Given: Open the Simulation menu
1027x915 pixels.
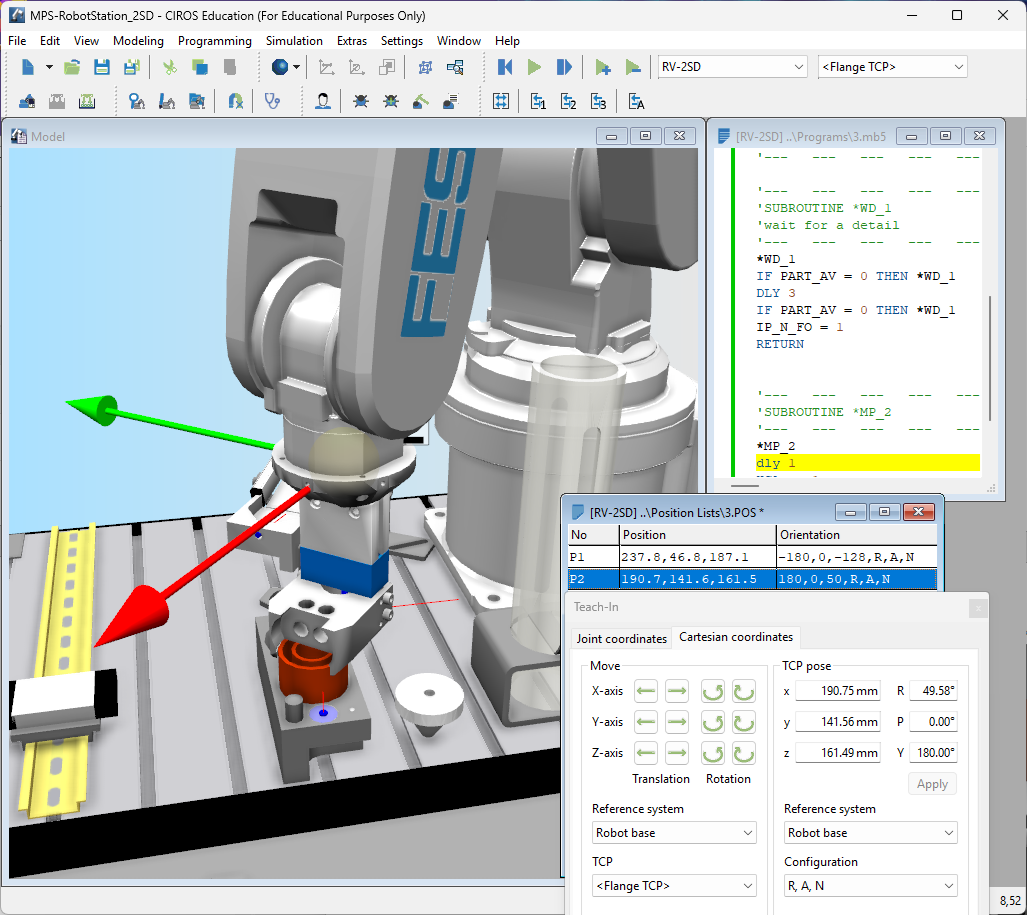Looking at the screenshot, I should (x=294, y=41).
